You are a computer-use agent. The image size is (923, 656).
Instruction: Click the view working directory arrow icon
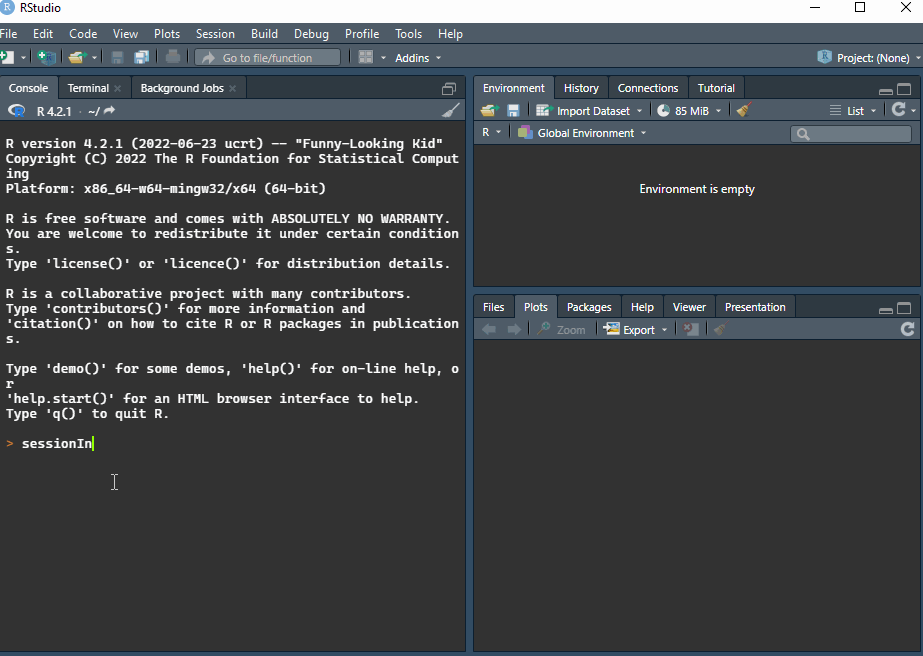click(109, 110)
